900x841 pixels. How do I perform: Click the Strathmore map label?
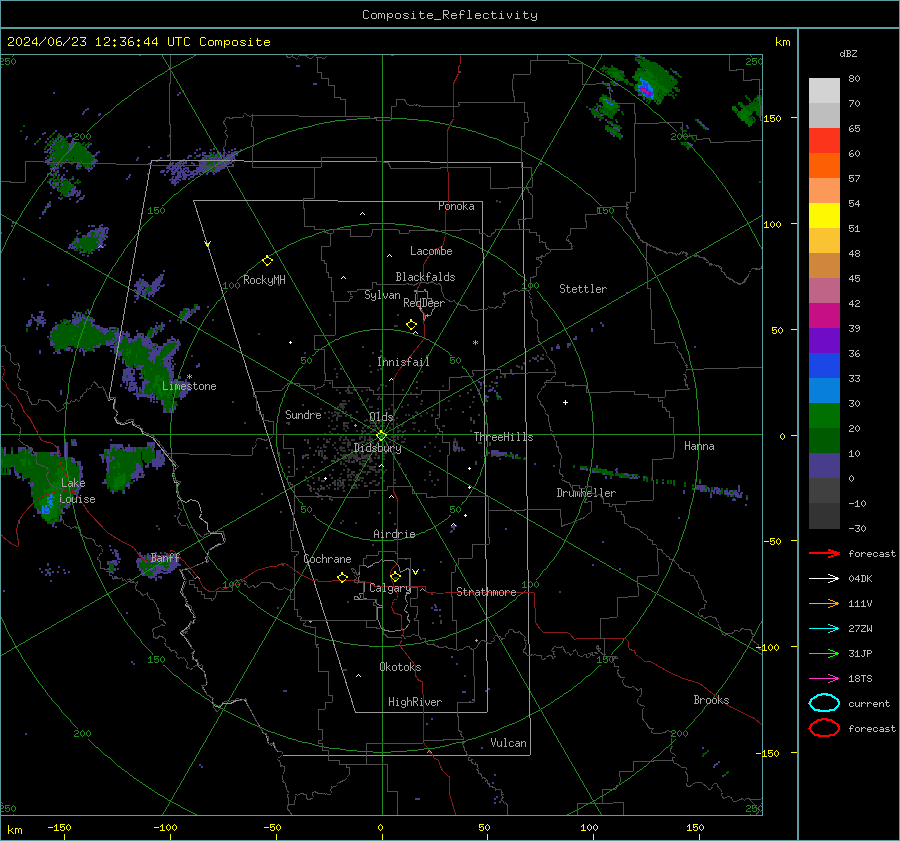(x=486, y=592)
